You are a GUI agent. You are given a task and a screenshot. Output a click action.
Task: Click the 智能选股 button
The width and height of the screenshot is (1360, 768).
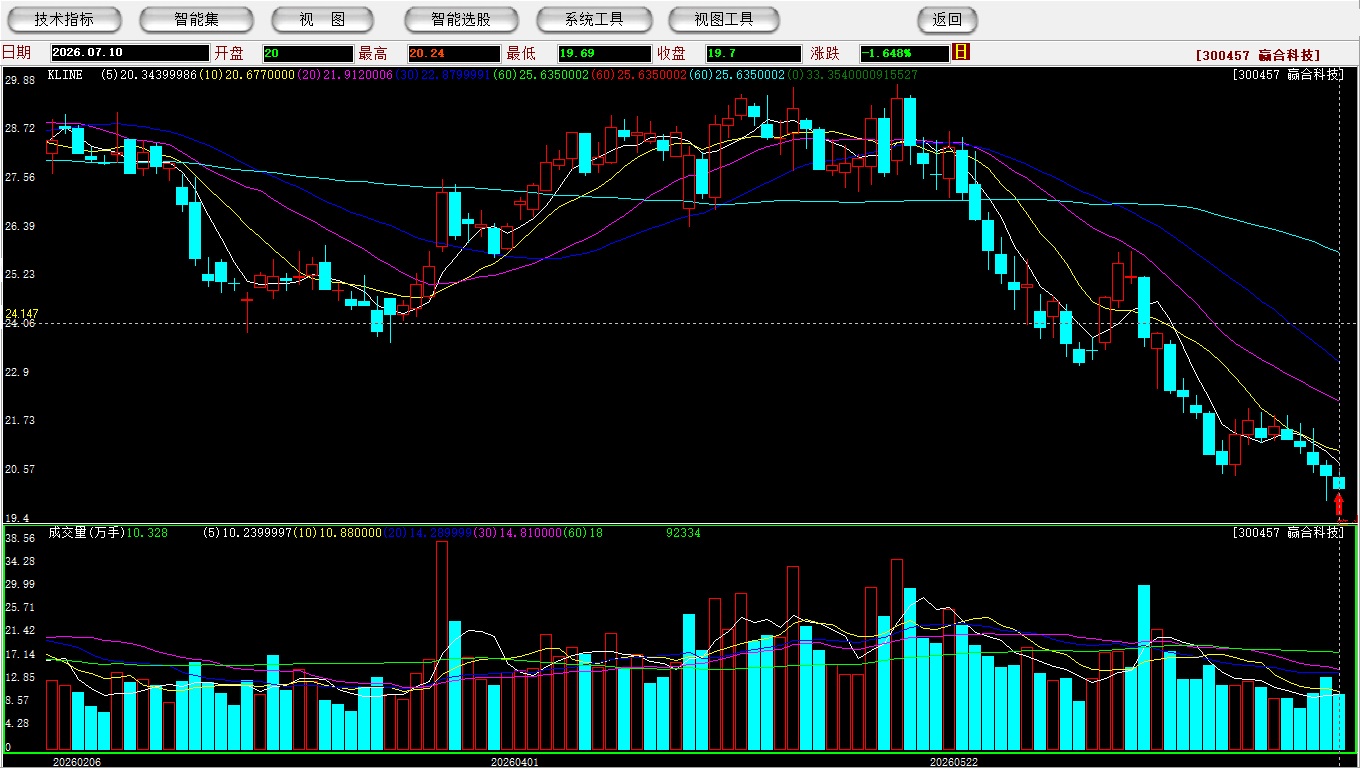461,19
